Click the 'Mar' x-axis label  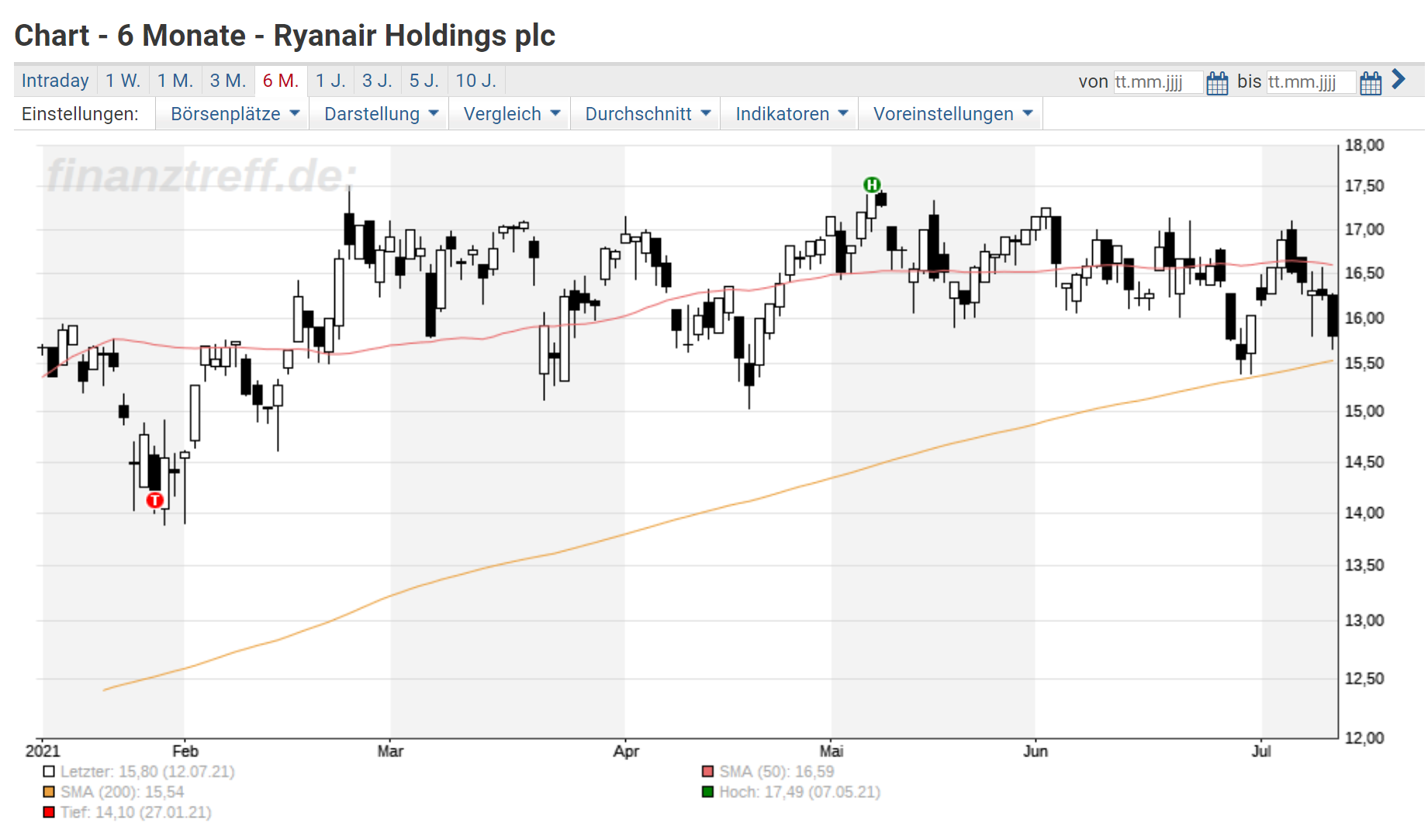click(390, 751)
